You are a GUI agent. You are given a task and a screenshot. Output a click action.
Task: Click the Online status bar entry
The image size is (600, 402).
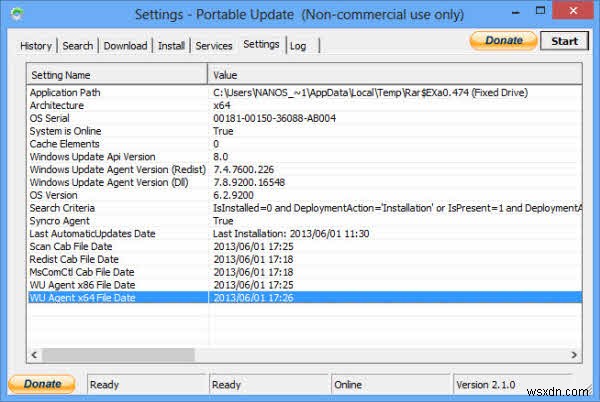(x=390, y=384)
